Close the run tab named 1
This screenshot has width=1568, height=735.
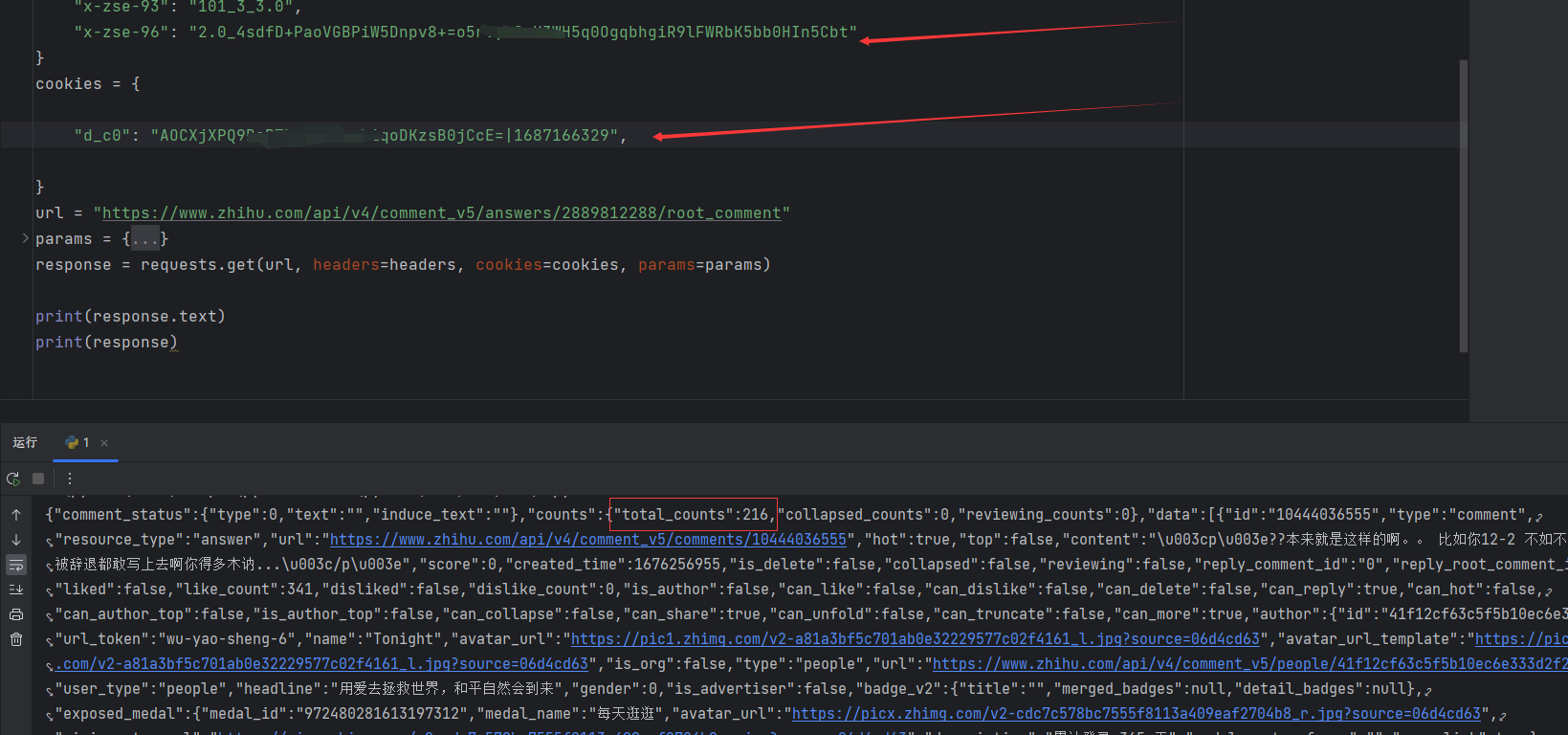point(104,442)
